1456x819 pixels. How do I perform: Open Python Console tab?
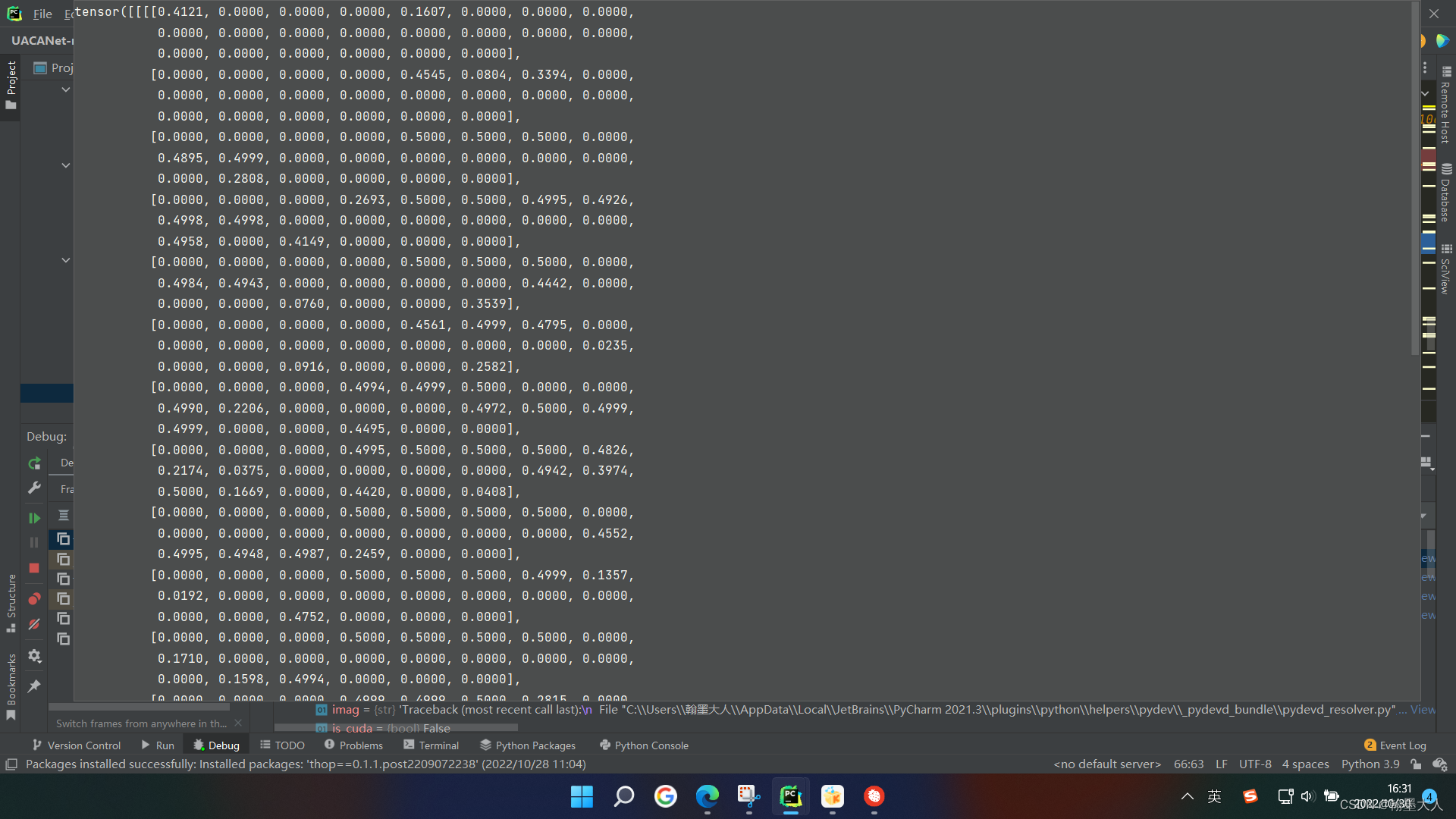(x=644, y=745)
